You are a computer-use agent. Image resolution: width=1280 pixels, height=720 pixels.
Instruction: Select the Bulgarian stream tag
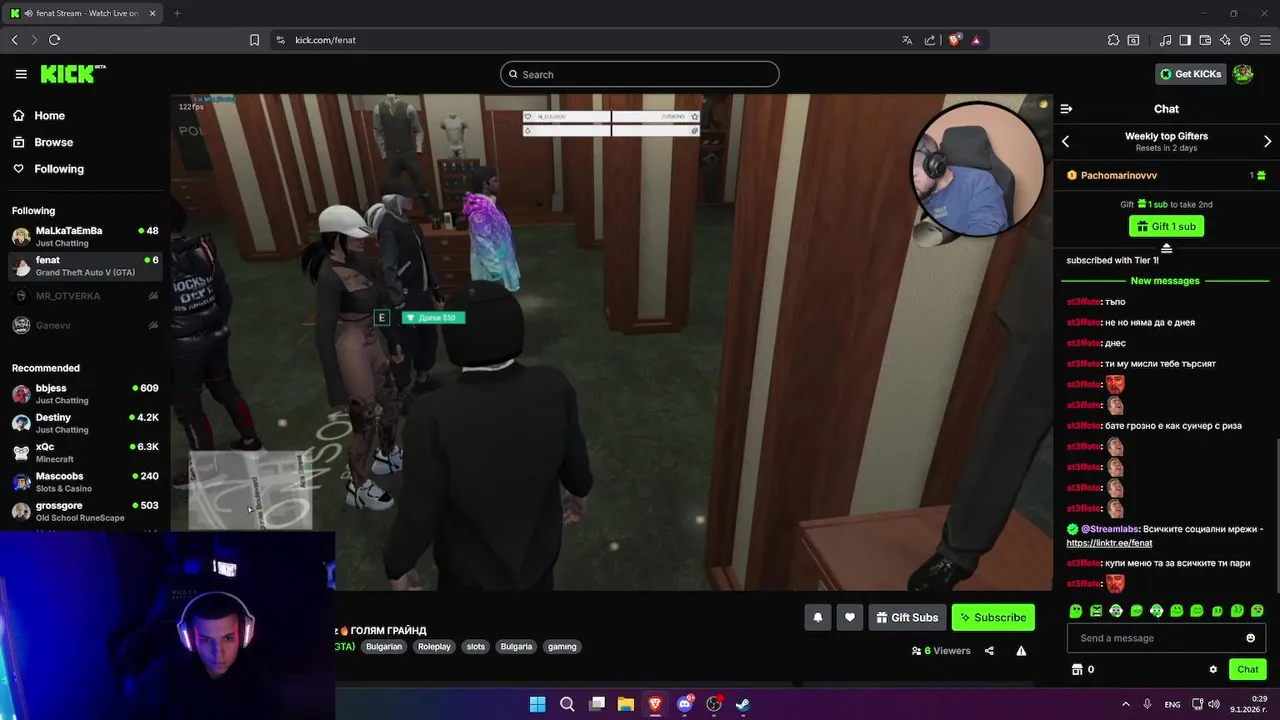pos(384,647)
